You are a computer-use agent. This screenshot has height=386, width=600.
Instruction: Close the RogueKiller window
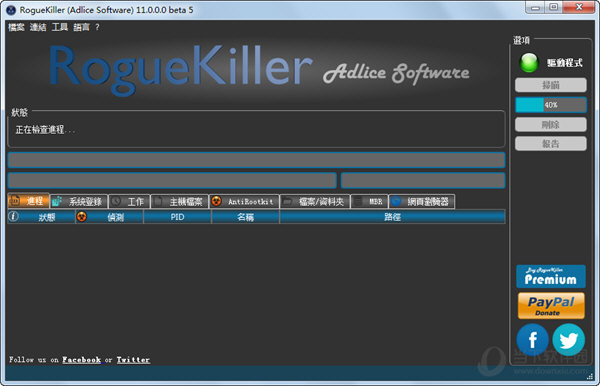pos(579,8)
